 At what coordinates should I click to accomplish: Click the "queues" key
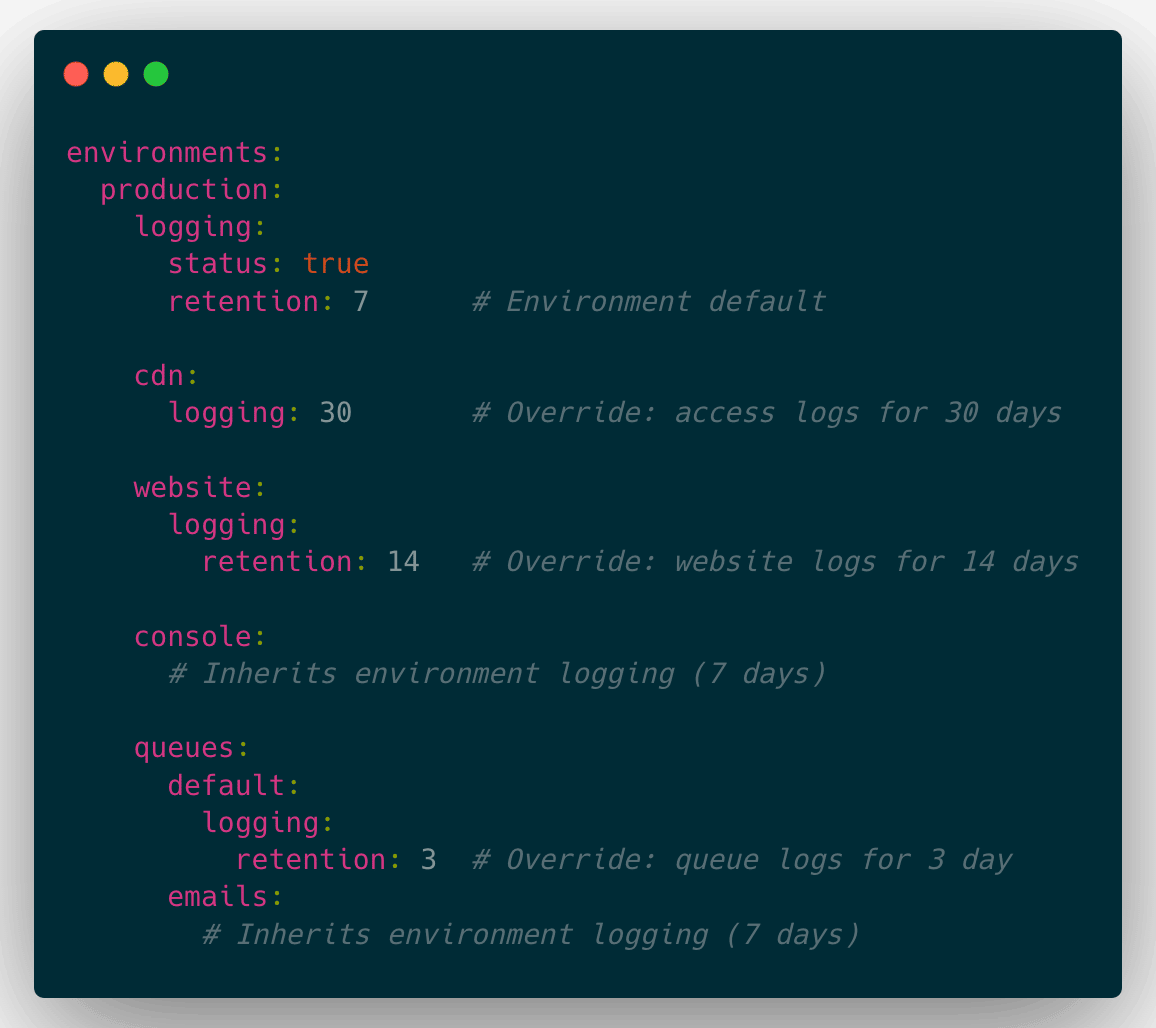(x=184, y=748)
